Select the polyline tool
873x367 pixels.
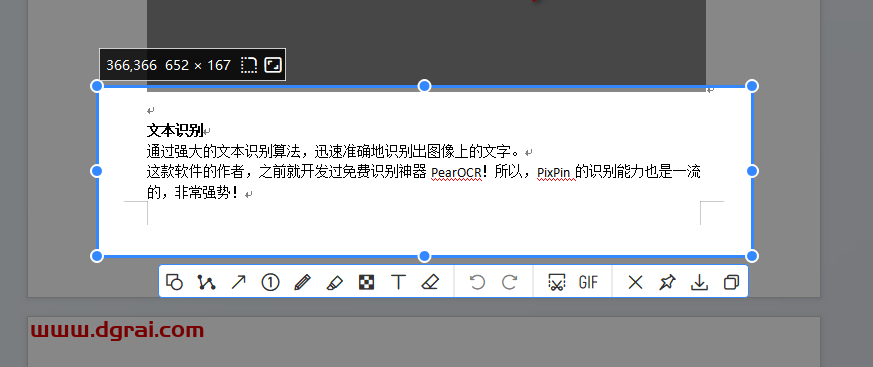(206, 282)
